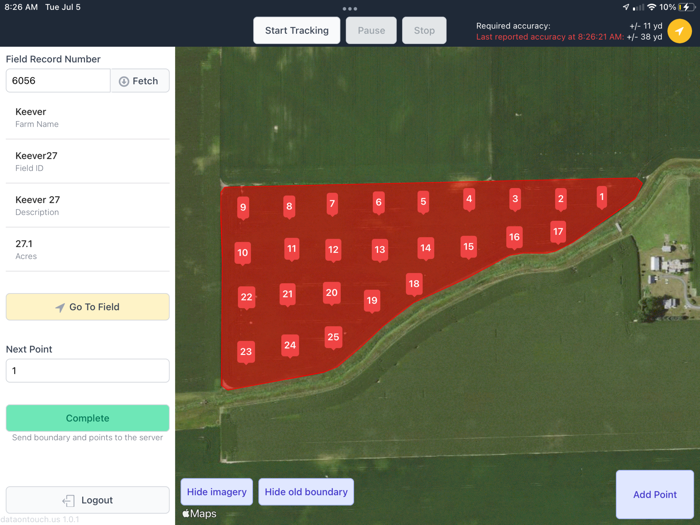Log out of the app
The width and height of the screenshot is (700, 525).
(88, 500)
